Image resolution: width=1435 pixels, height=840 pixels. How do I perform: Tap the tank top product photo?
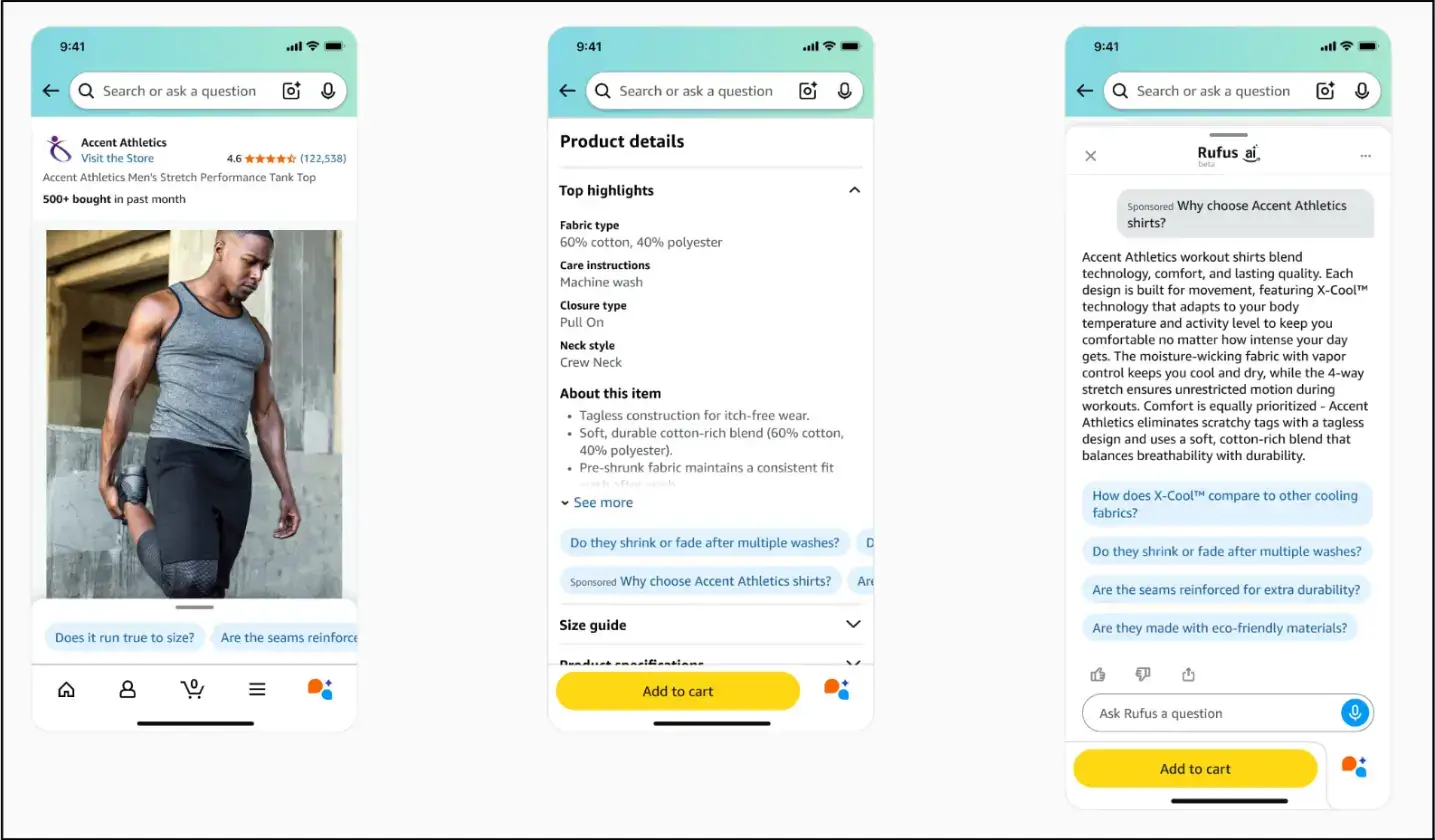(x=194, y=414)
